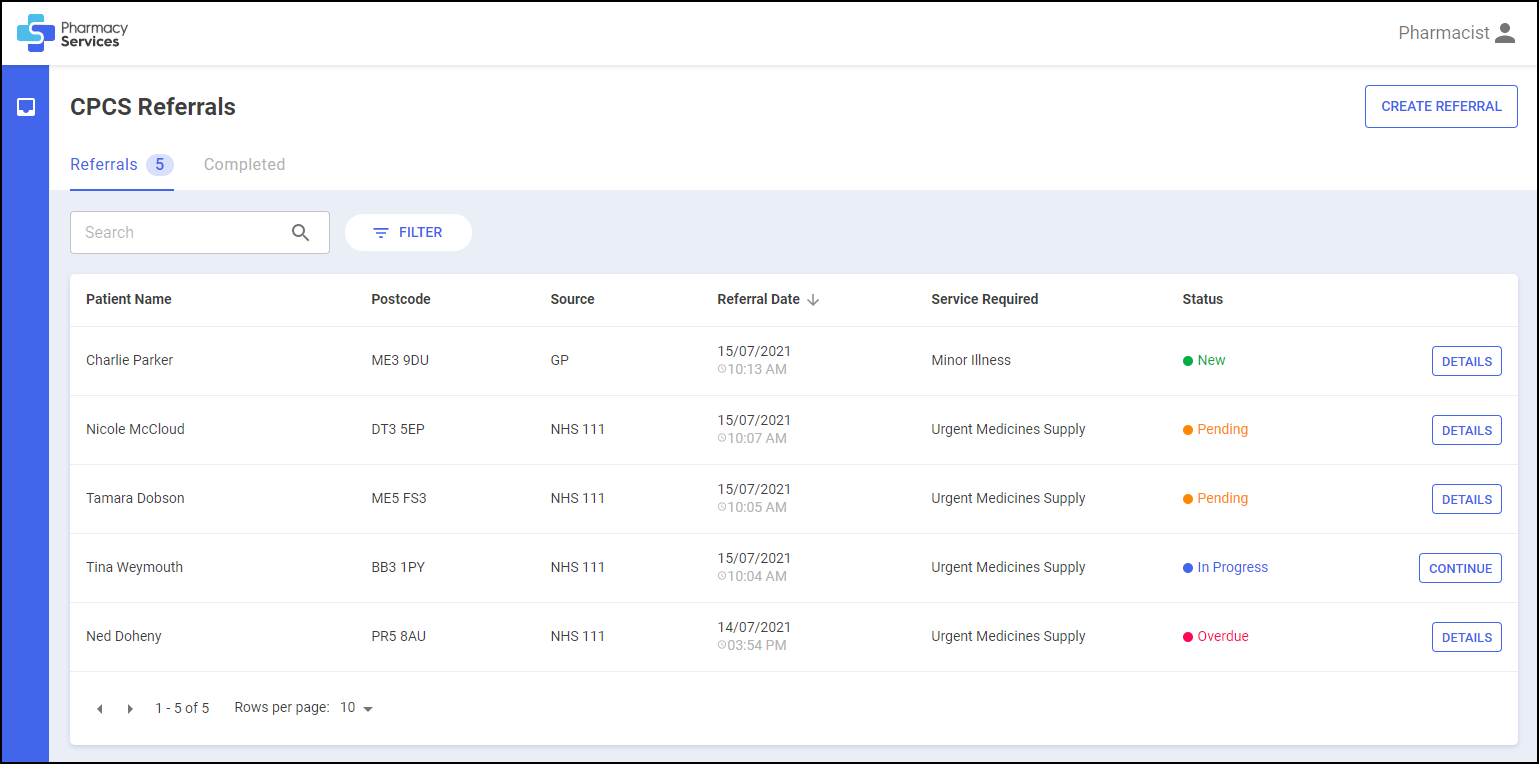Switch to the Completed tab
The width and height of the screenshot is (1539, 764).
tap(244, 165)
